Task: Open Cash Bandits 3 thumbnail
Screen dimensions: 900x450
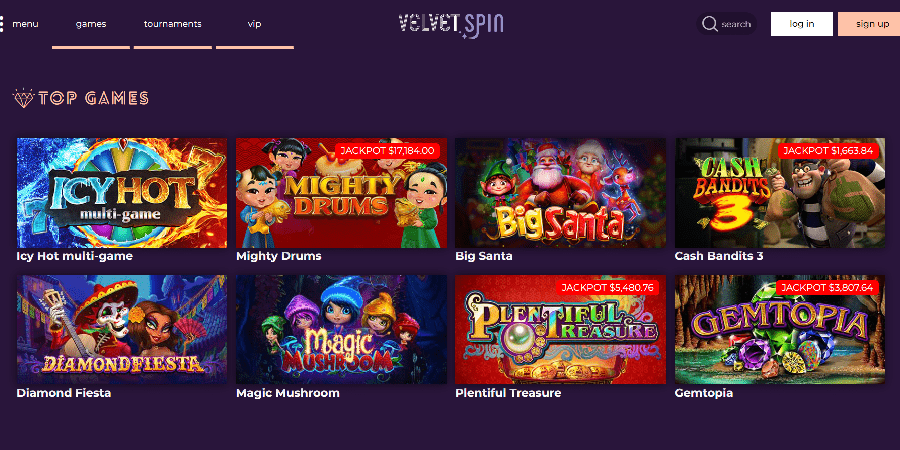Action: pyautogui.click(x=780, y=193)
